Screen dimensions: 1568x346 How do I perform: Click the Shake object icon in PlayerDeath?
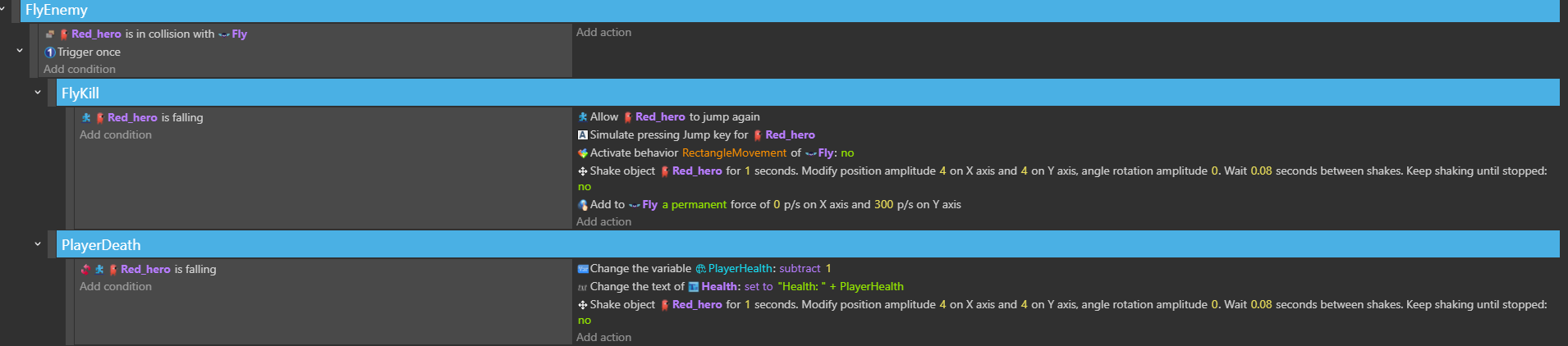[583, 305]
